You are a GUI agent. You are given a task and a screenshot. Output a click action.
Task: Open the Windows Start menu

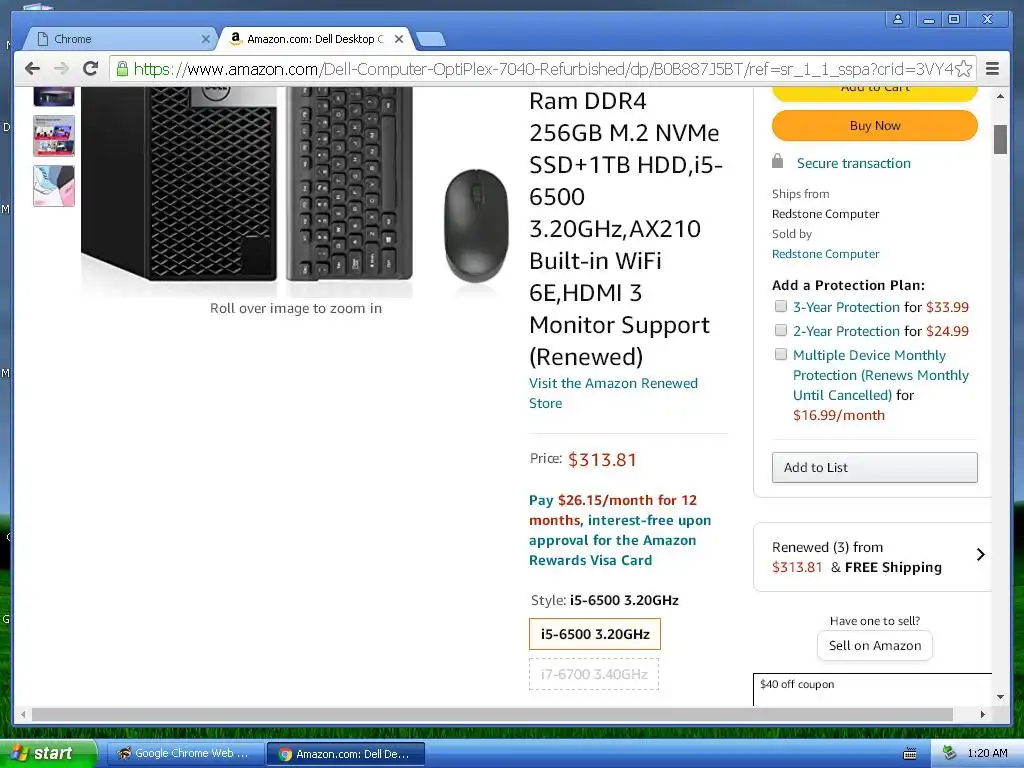coord(48,753)
